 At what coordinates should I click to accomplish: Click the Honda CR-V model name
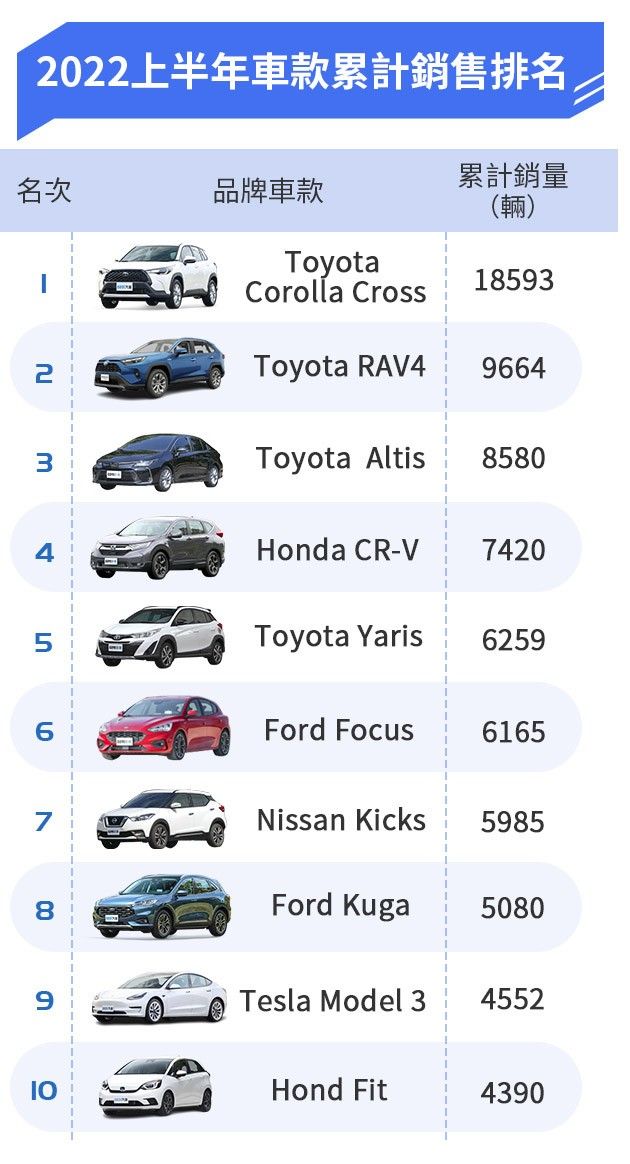pyautogui.click(x=337, y=550)
